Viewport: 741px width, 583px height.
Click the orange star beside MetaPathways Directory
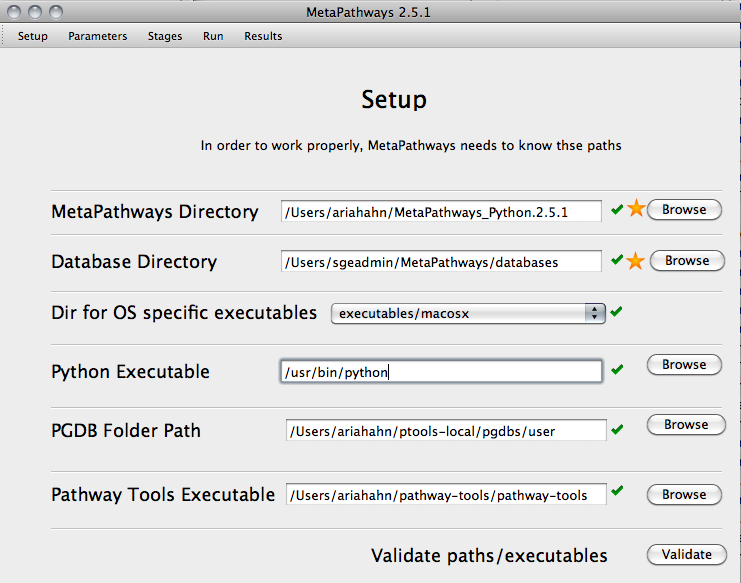tap(637, 208)
